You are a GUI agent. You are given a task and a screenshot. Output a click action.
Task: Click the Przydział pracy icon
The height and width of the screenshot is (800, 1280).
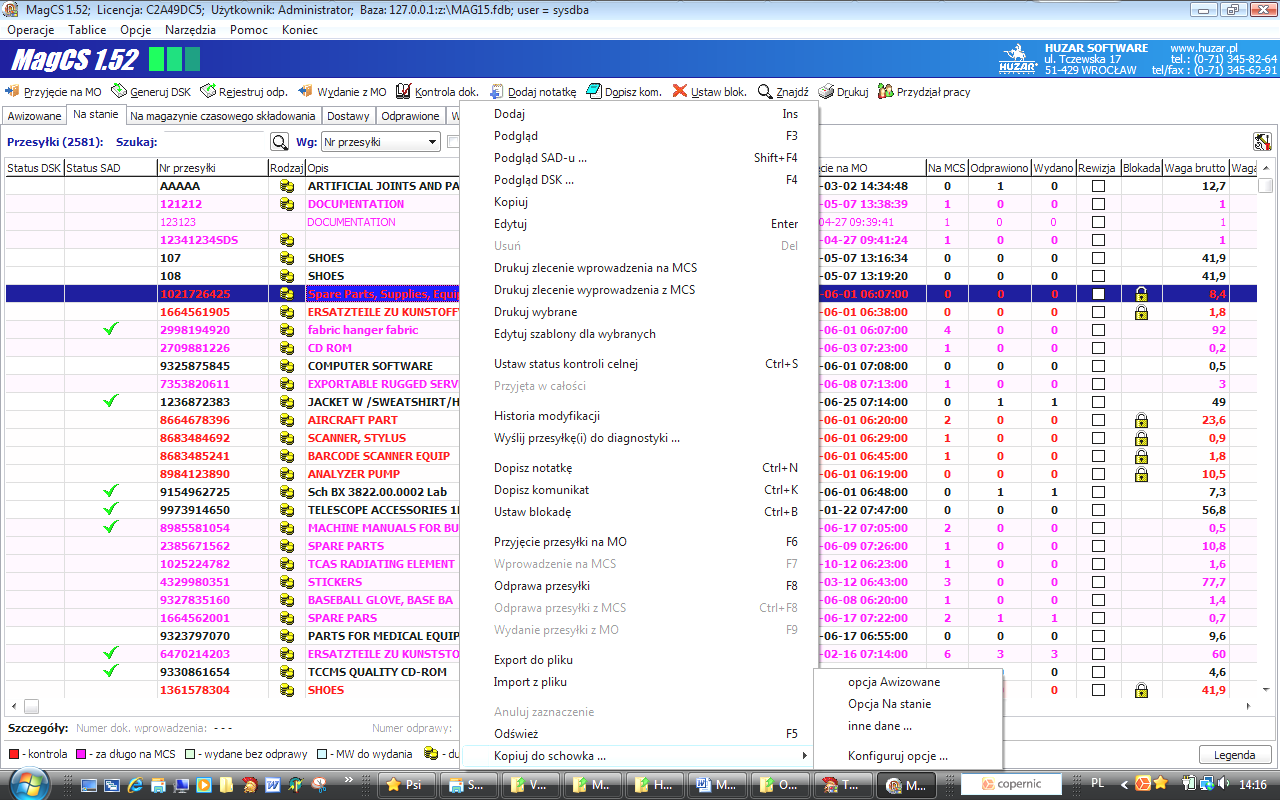point(885,91)
